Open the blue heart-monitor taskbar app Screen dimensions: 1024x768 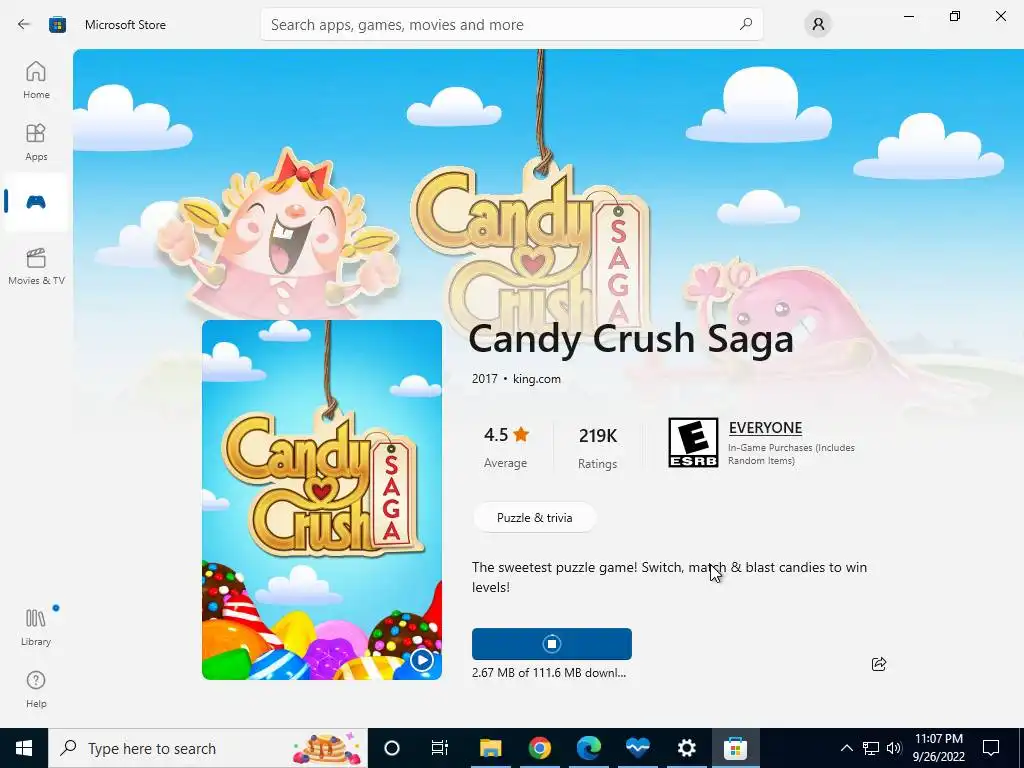coord(637,748)
